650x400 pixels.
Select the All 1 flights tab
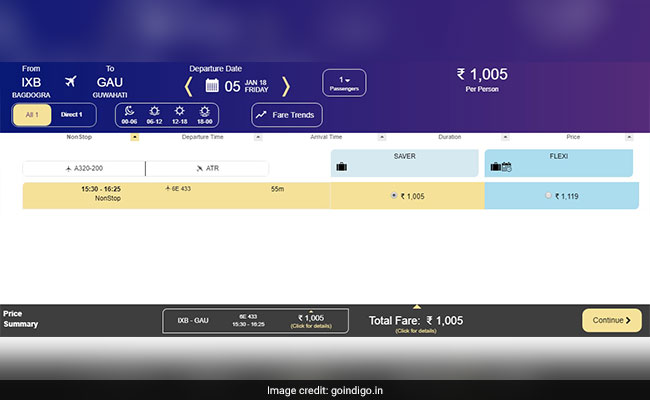tap(32, 115)
